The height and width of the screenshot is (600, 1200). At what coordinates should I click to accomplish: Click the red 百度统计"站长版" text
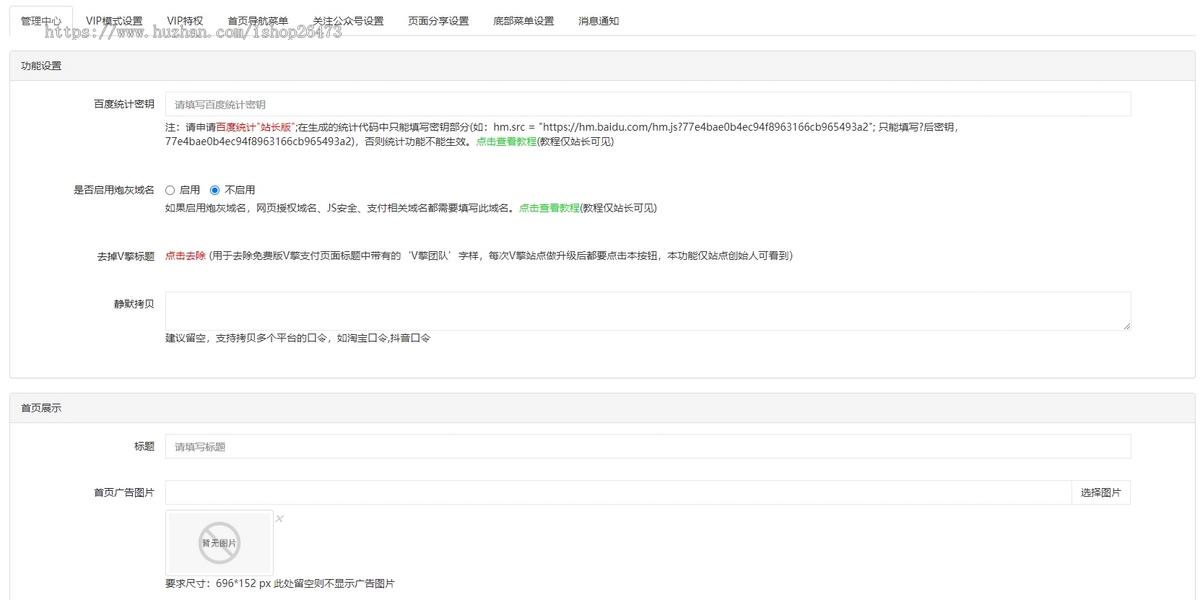(255, 127)
